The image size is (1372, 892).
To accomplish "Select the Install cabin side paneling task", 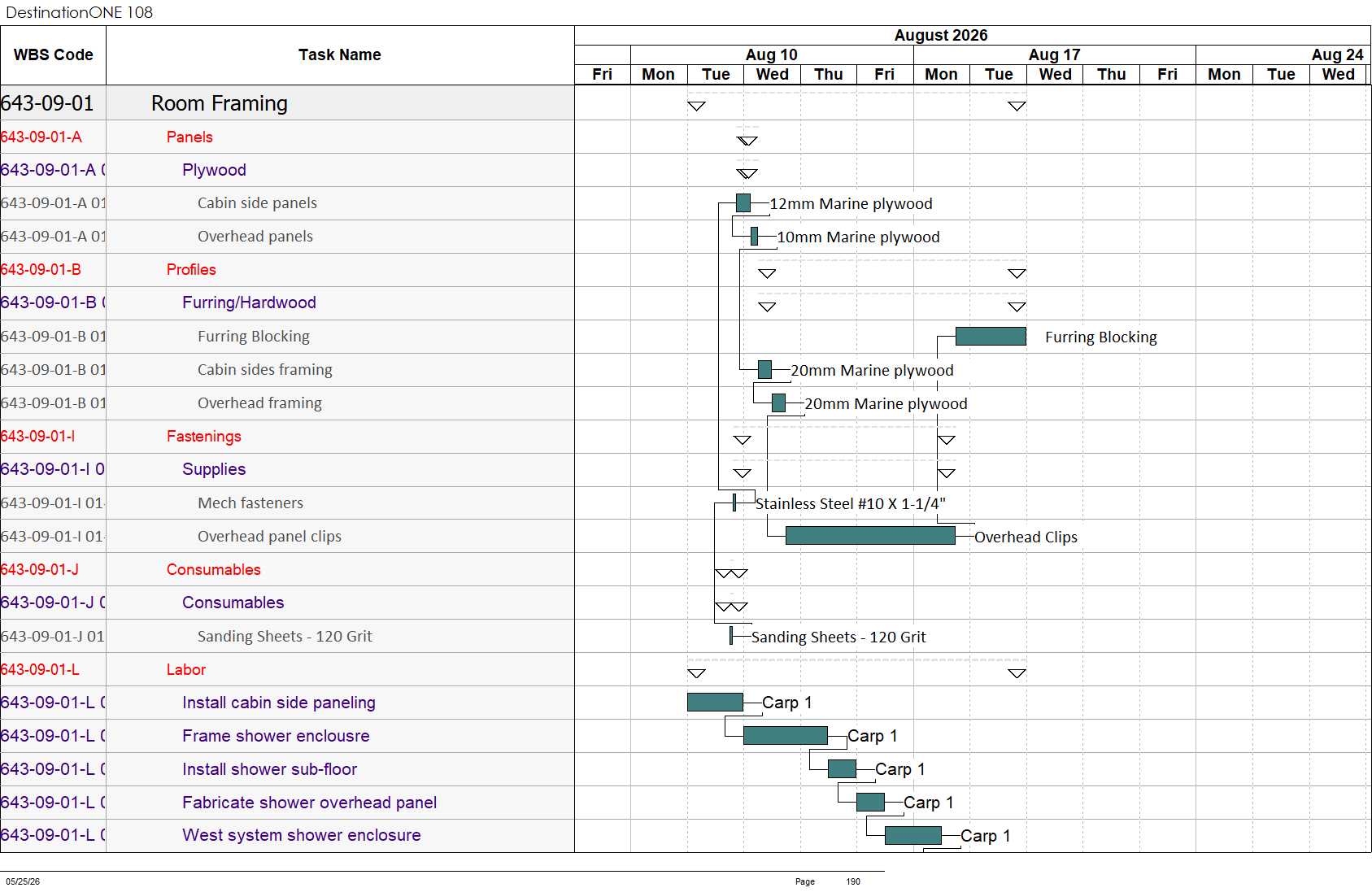I will [279, 703].
